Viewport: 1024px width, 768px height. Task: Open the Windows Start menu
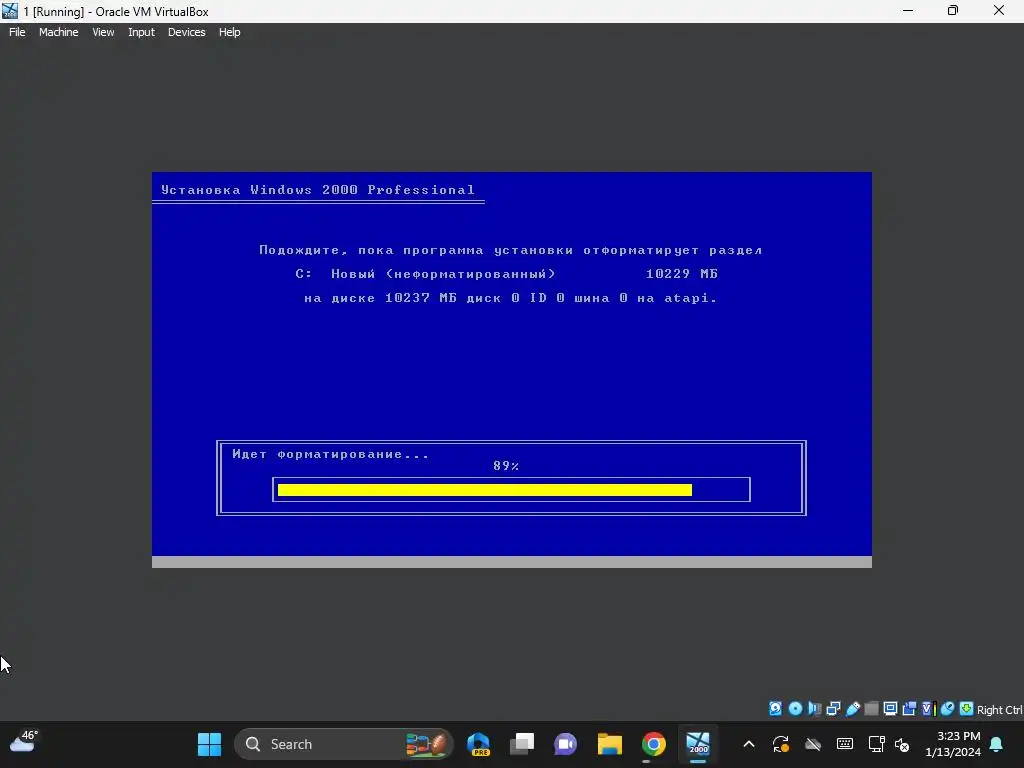pyautogui.click(x=210, y=744)
